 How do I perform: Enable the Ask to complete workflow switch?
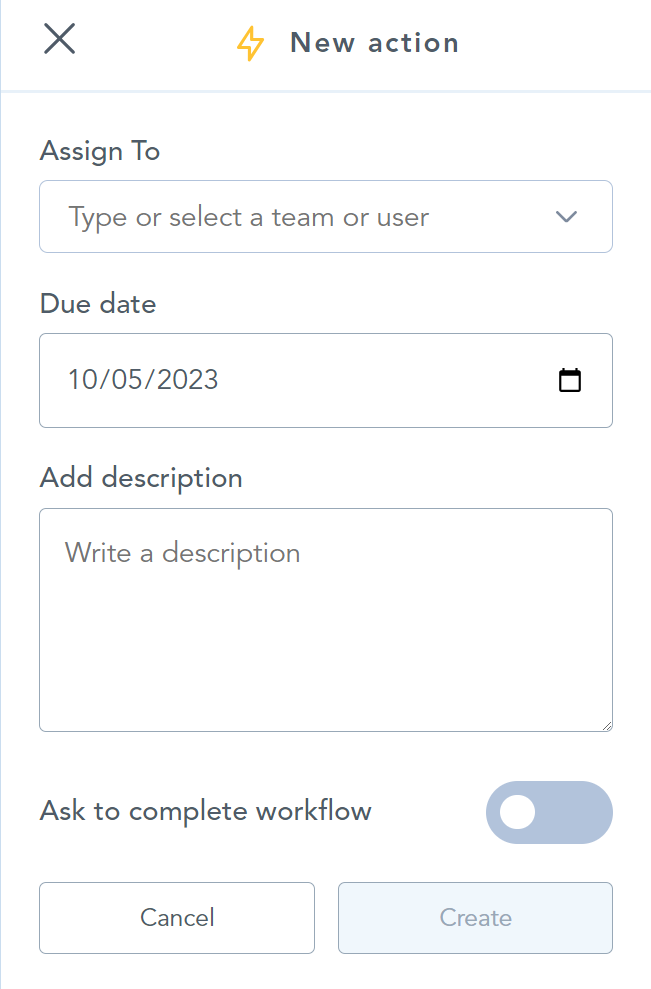549,812
